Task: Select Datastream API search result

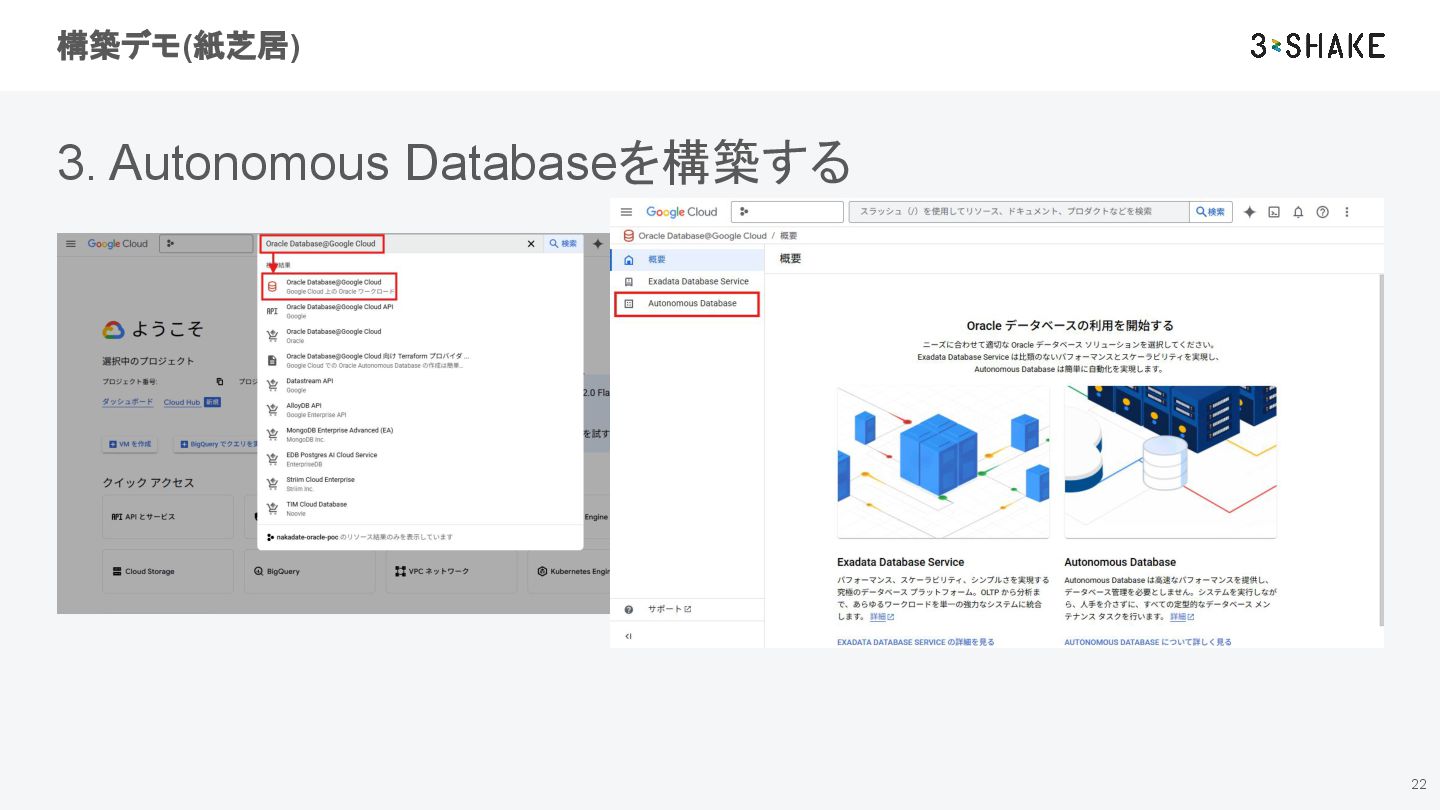Action: (x=420, y=385)
